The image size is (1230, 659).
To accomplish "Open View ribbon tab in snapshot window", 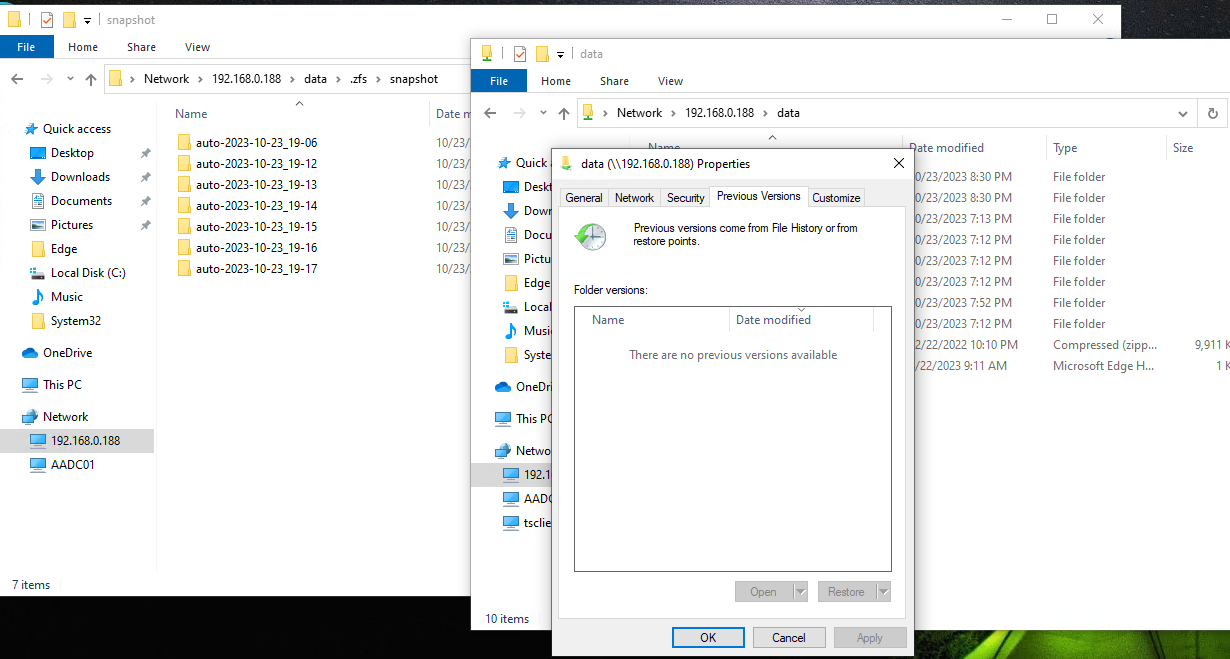I will pyautogui.click(x=198, y=47).
